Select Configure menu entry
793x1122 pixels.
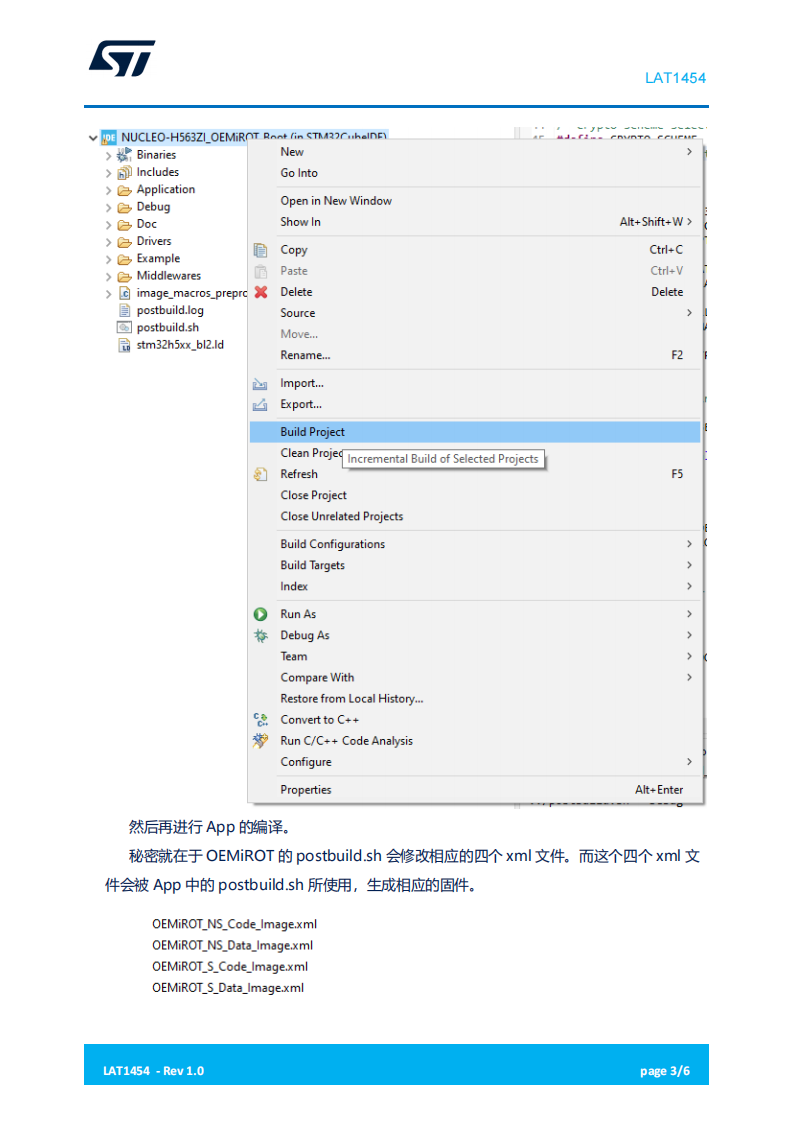[x=475, y=761]
